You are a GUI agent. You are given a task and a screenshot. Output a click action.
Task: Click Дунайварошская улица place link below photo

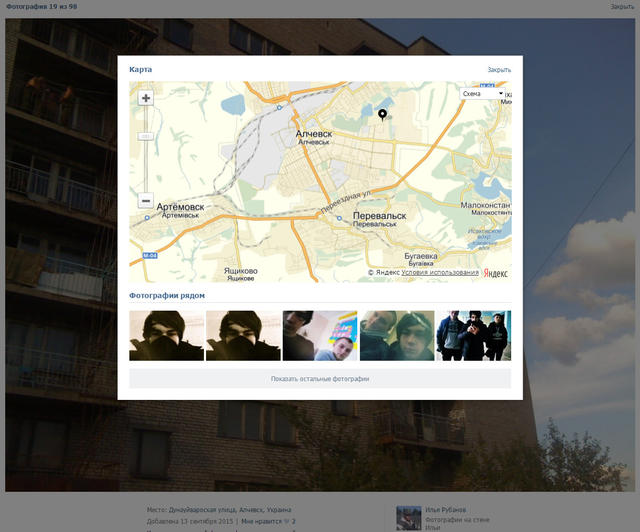coord(230,510)
